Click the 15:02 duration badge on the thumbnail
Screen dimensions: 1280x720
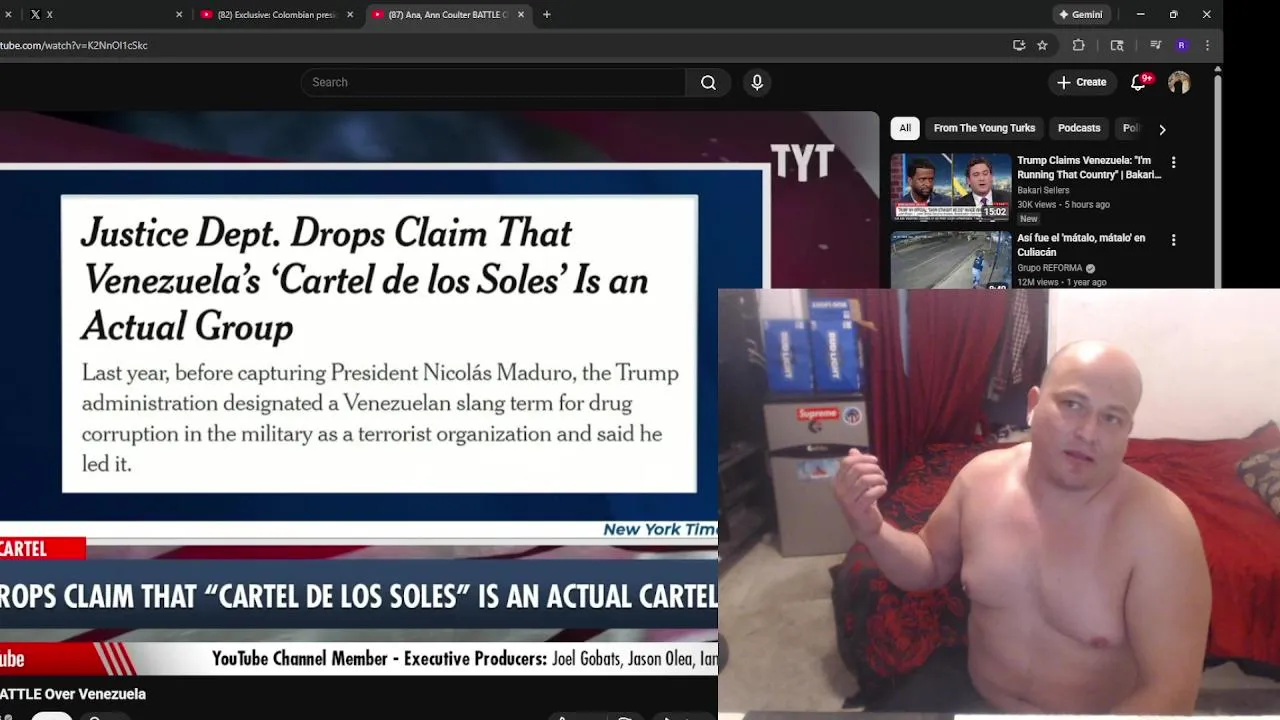(995, 212)
